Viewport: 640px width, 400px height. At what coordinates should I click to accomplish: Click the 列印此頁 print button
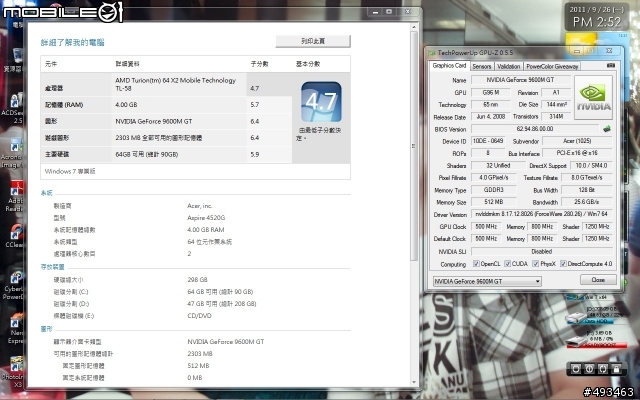pyautogui.click(x=313, y=41)
